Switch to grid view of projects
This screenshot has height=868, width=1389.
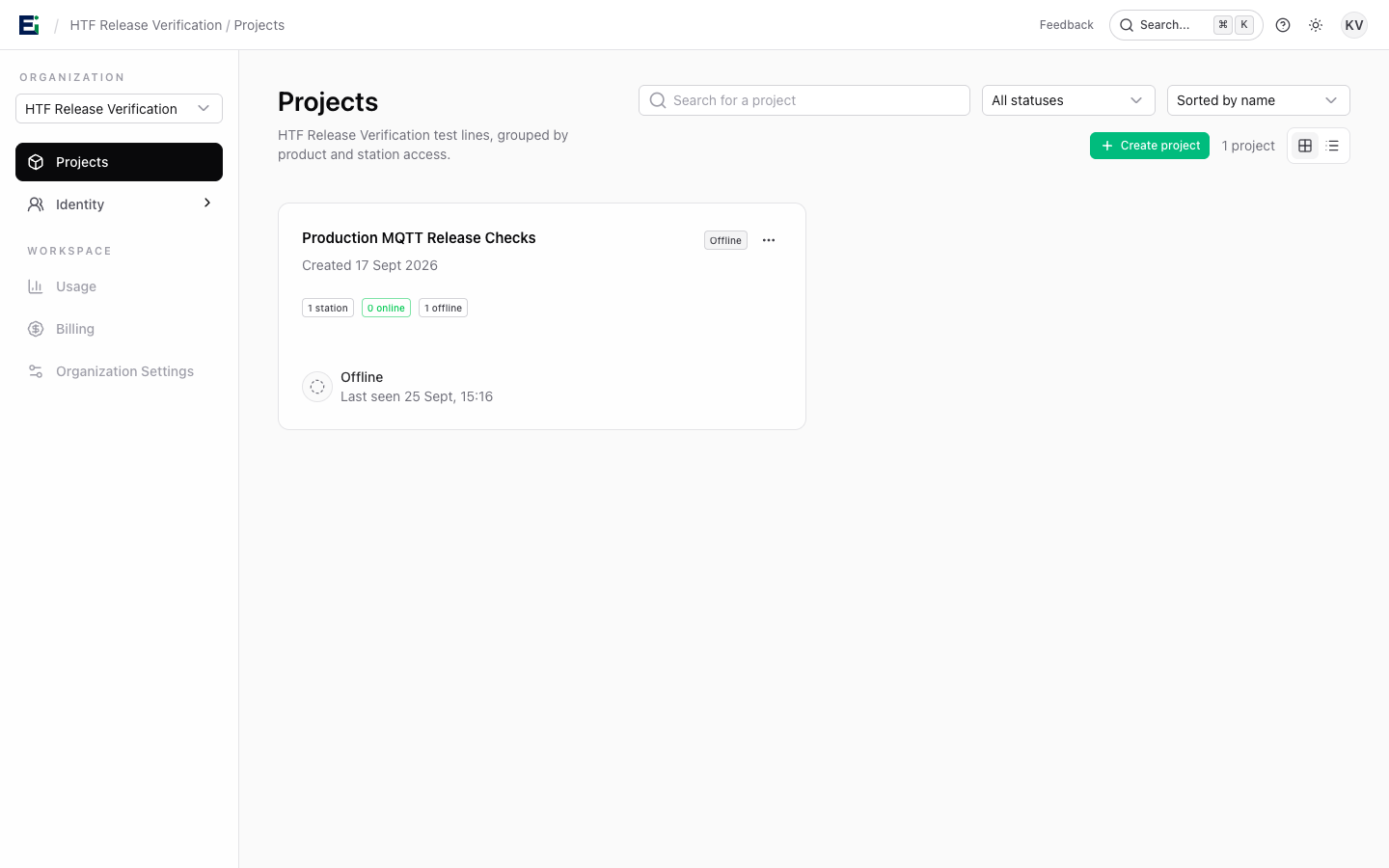[x=1305, y=146]
